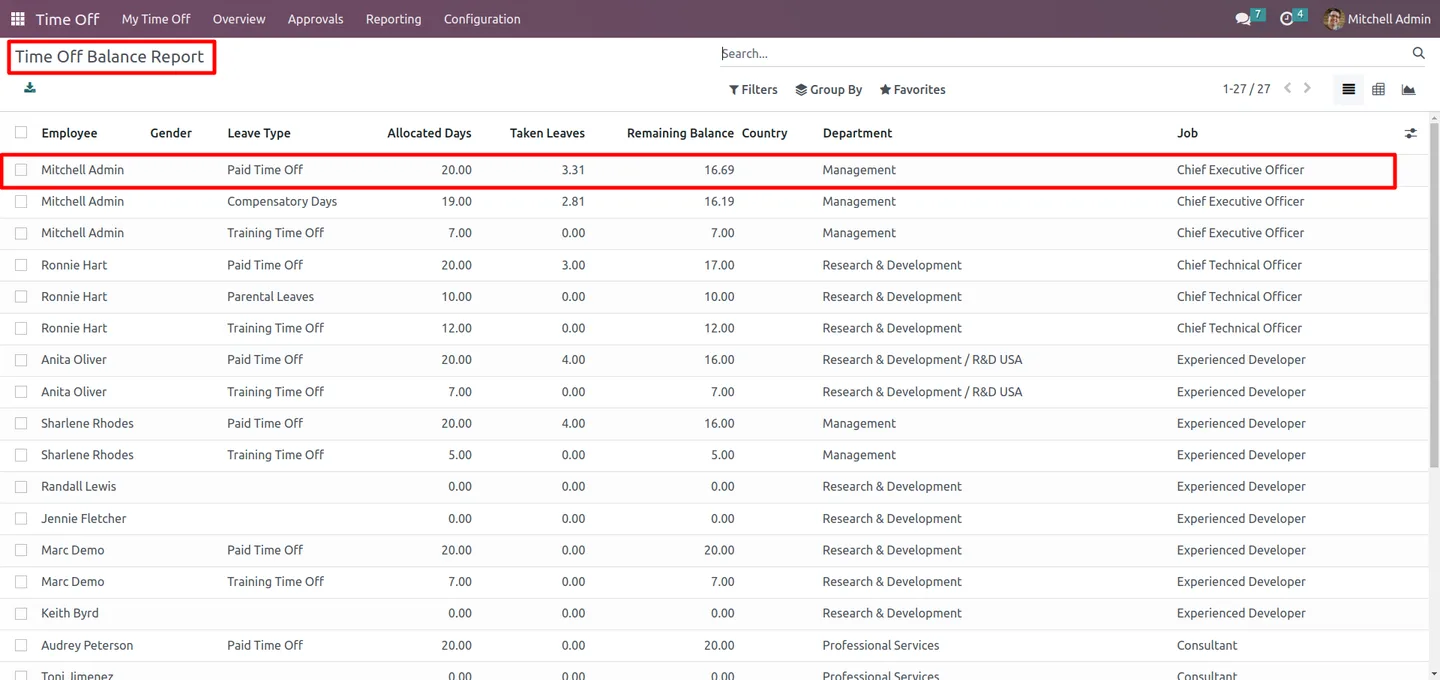This screenshot has width=1440, height=680.
Task: Check Mitchell Admin Compensatory Days row
Action: [21, 202]
